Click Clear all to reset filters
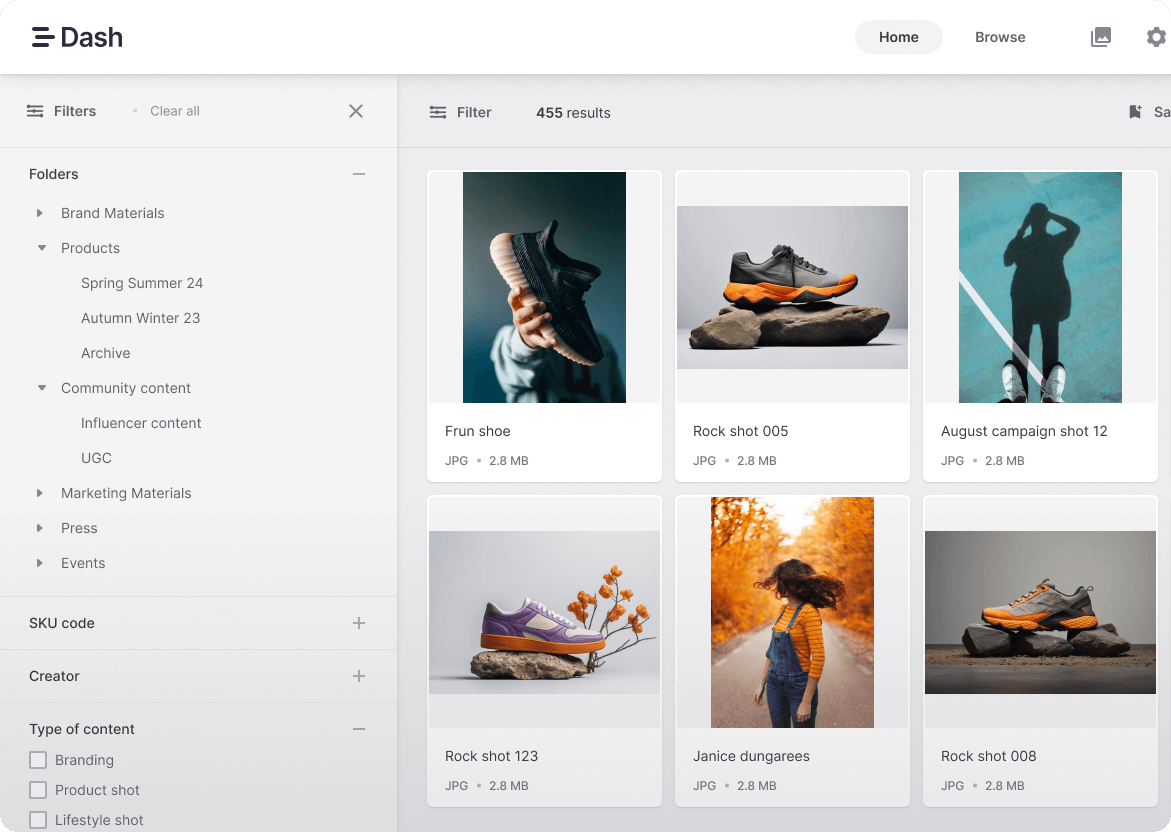Image resolution: width=1171 pixels, height=832 pixels. pyautogui.click(x=176, y=111)
